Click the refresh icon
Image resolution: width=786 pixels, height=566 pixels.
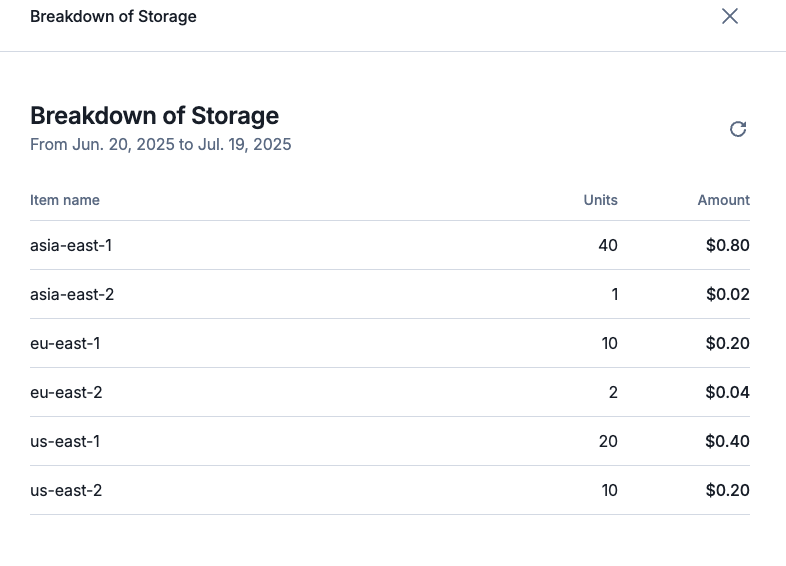[x=738, y=129]
